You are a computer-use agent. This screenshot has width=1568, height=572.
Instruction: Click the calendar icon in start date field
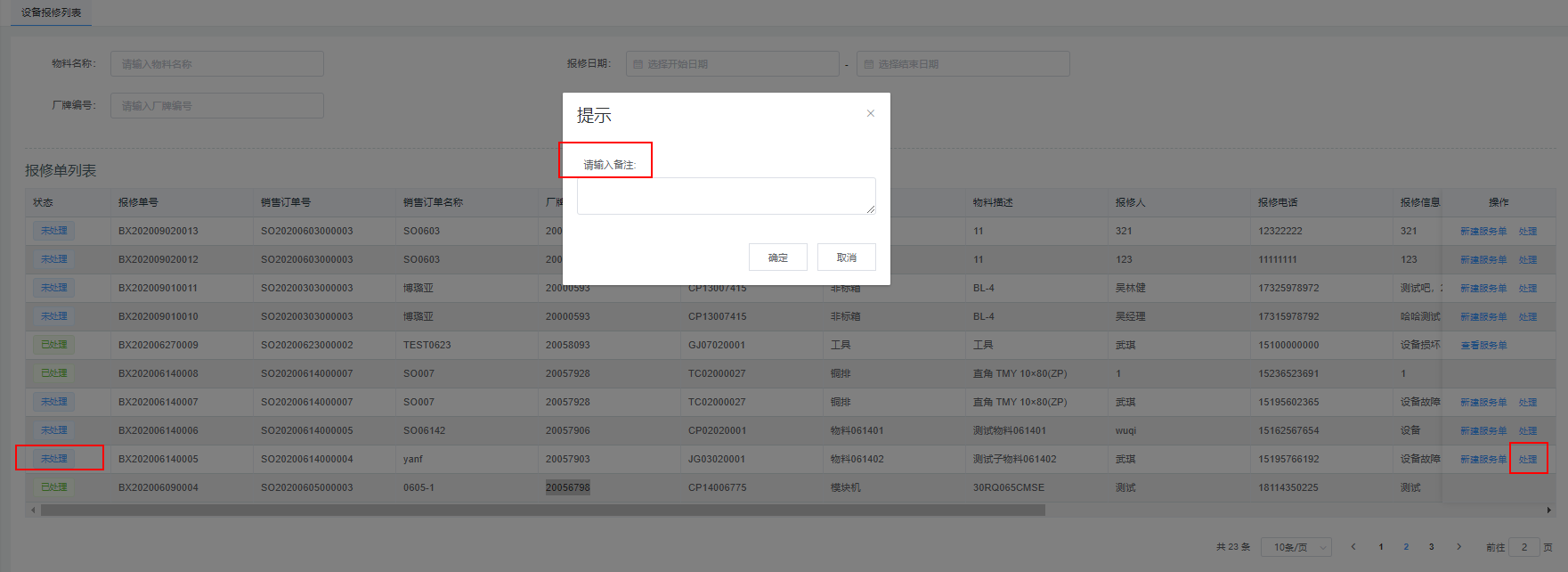(638, 64)
